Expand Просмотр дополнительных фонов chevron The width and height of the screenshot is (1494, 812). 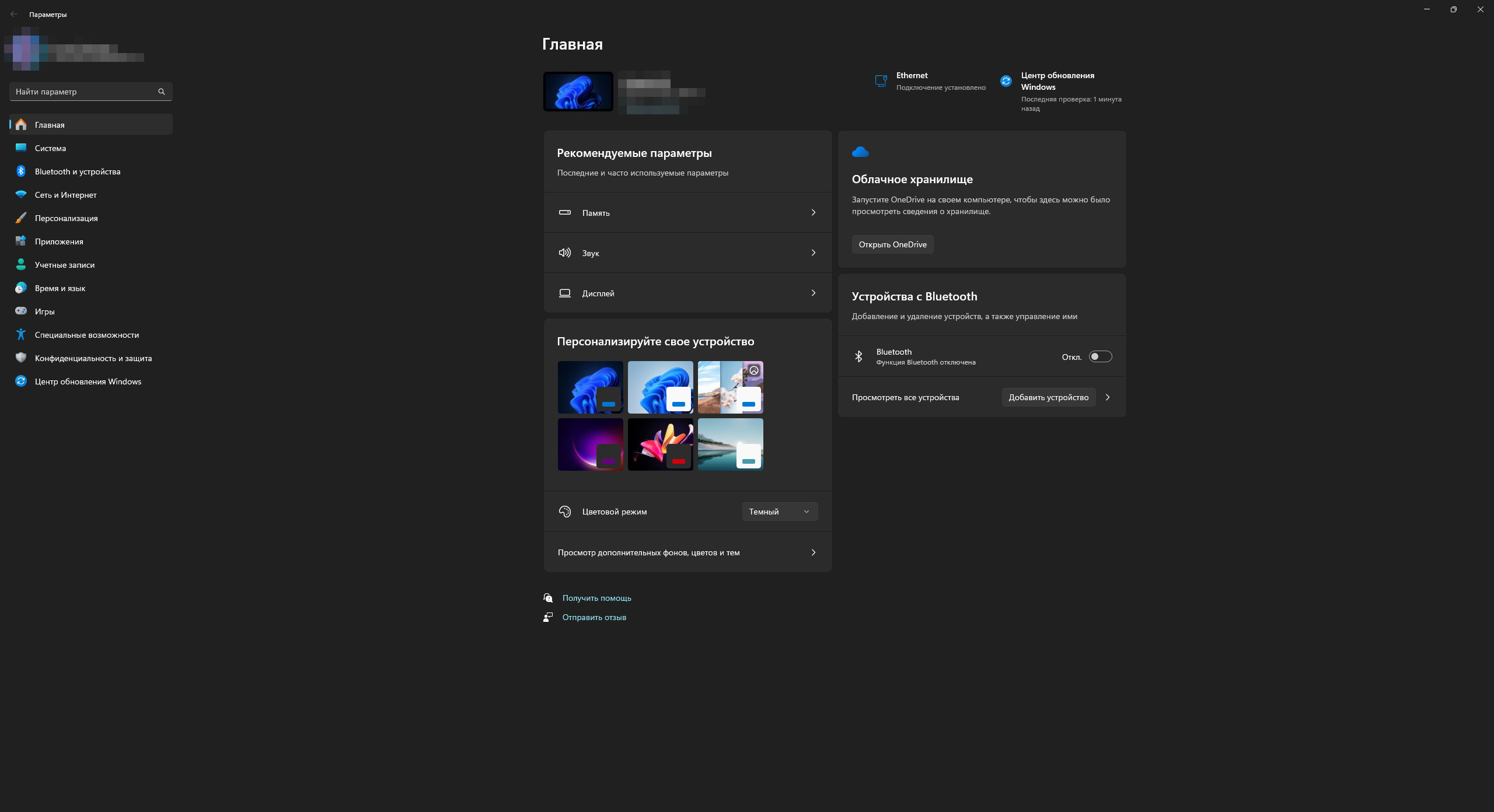tap(813, 552)
